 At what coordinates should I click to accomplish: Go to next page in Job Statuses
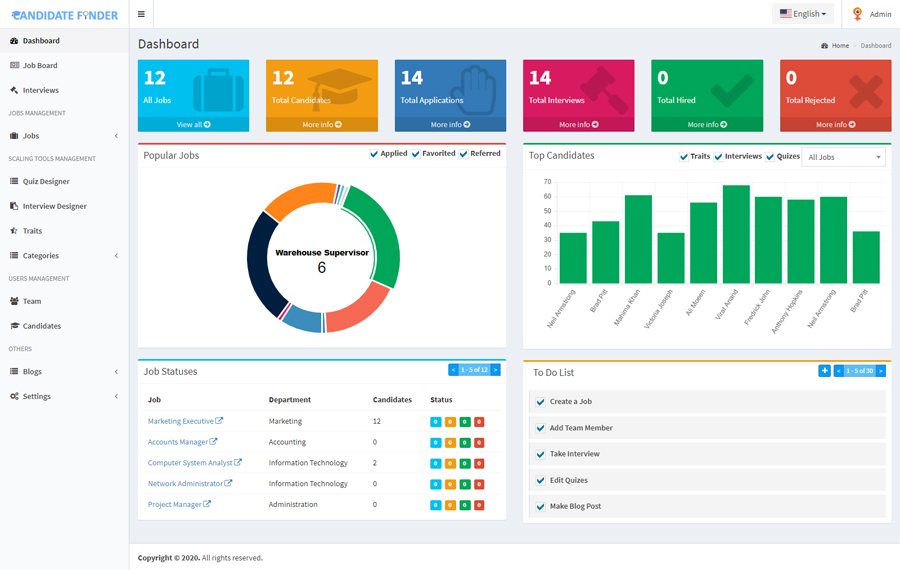point(495,370)
